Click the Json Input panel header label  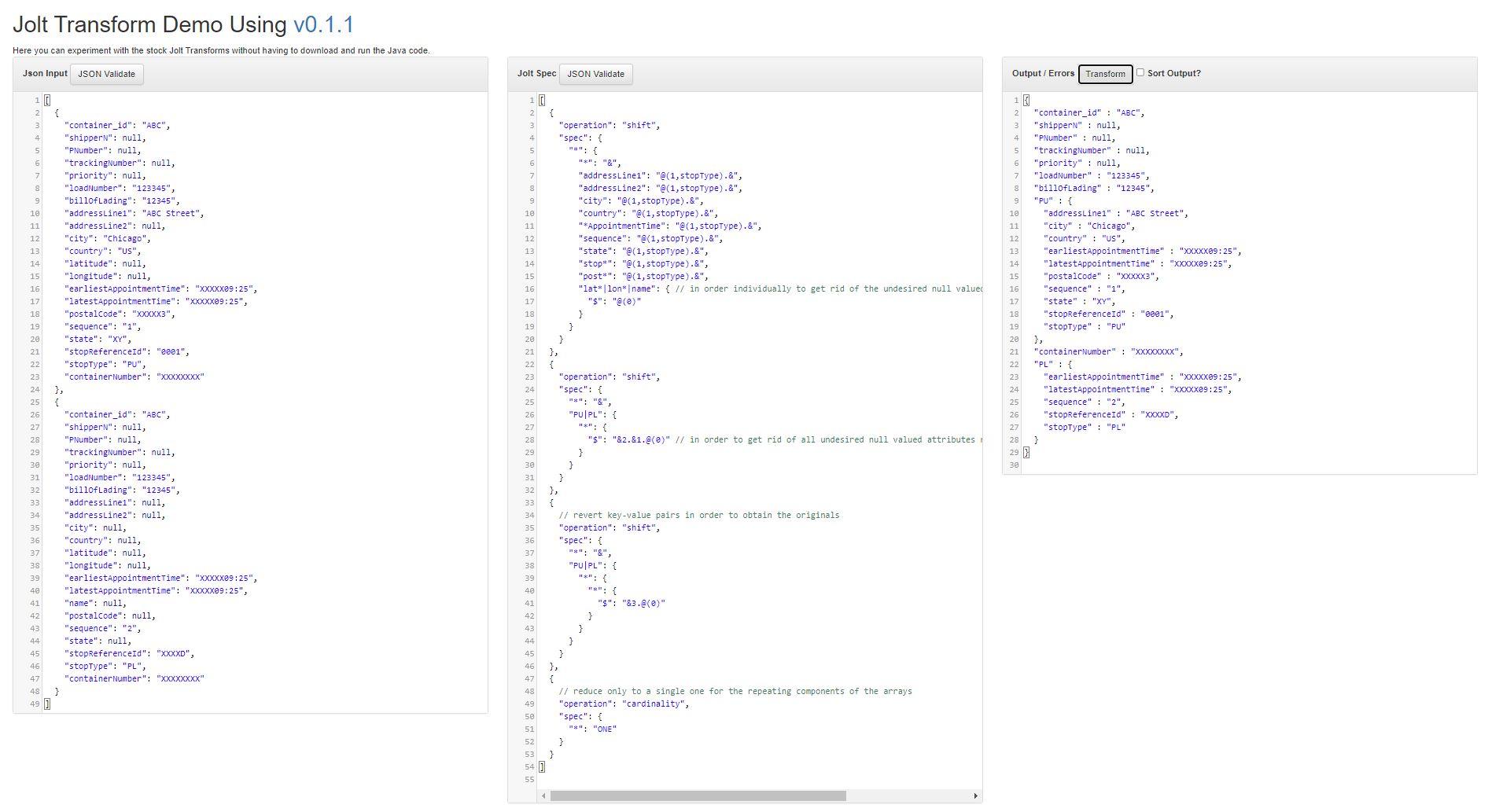45,73
